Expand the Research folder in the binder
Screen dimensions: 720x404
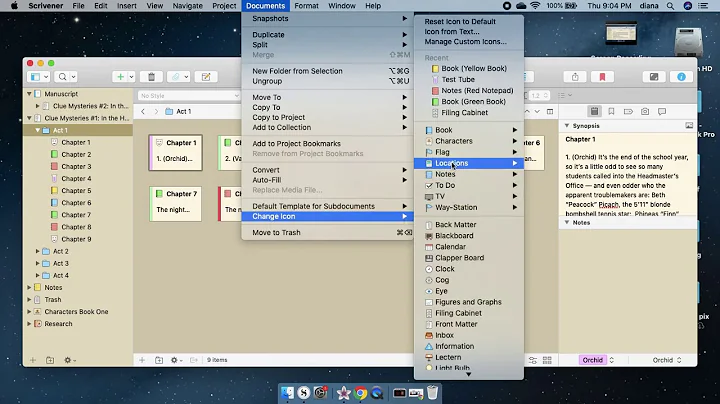click(x=29, y=324)
